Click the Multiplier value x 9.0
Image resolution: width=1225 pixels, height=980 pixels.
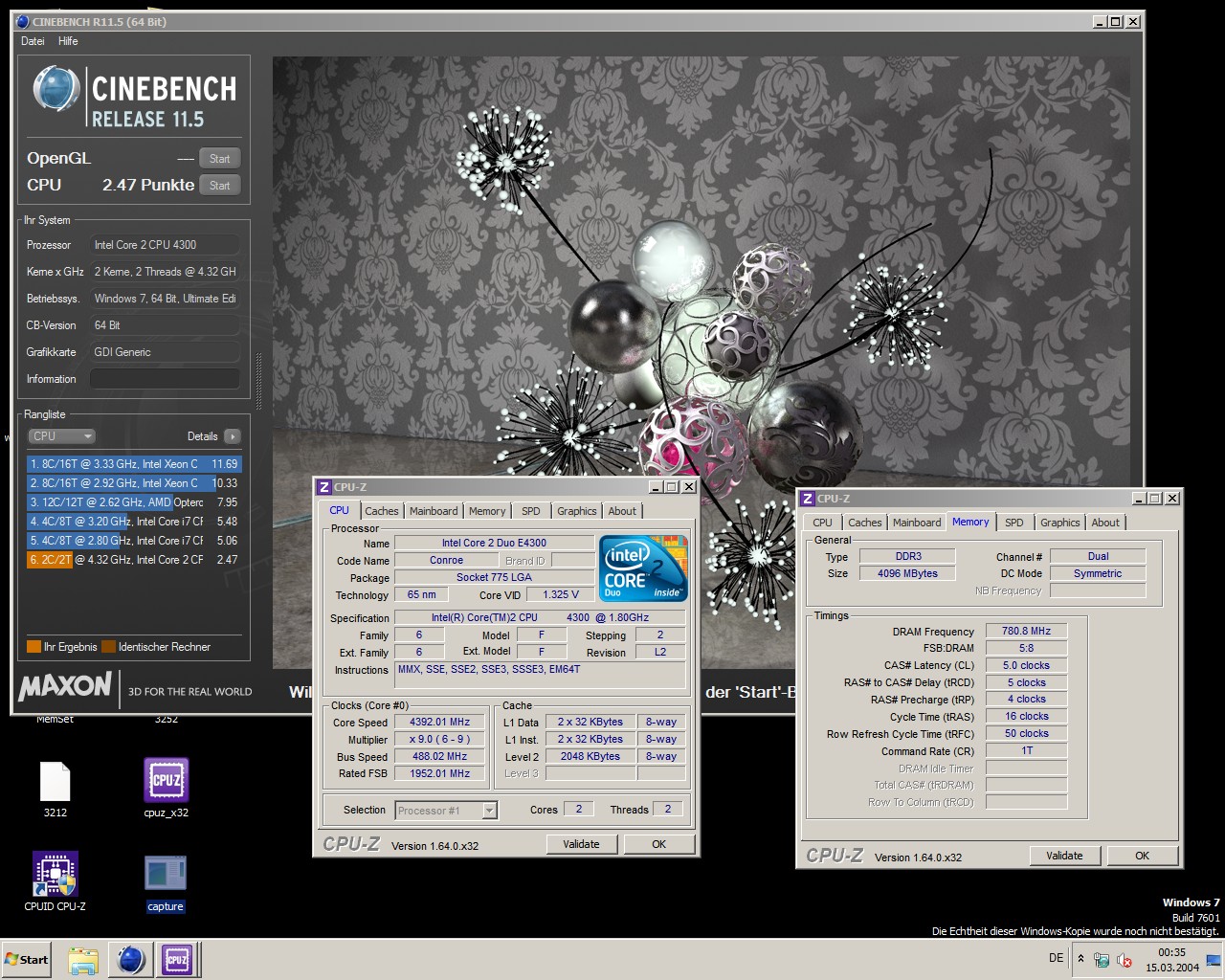point(440,740)
